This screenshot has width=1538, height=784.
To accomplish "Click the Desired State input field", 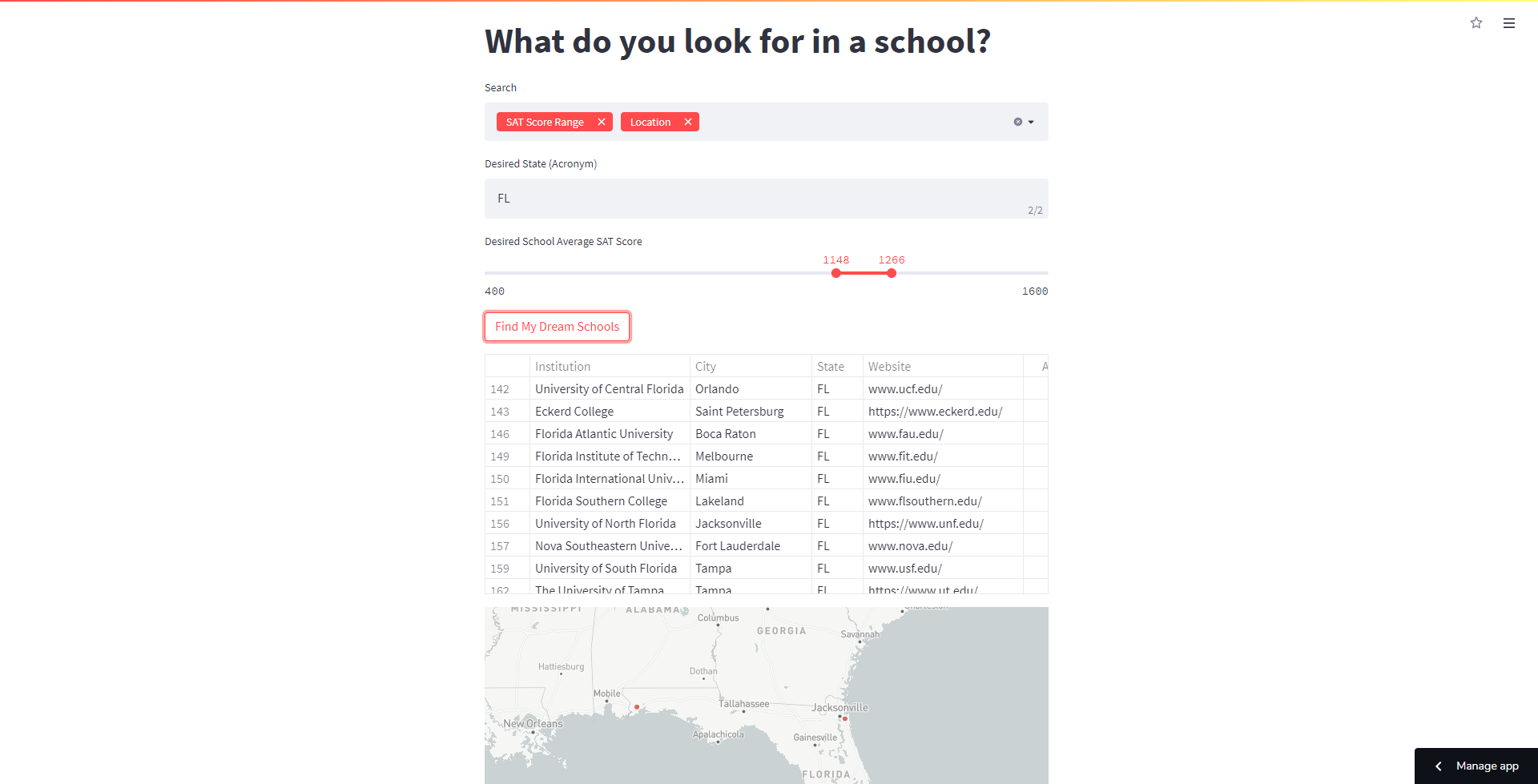I will coord(767,199).
